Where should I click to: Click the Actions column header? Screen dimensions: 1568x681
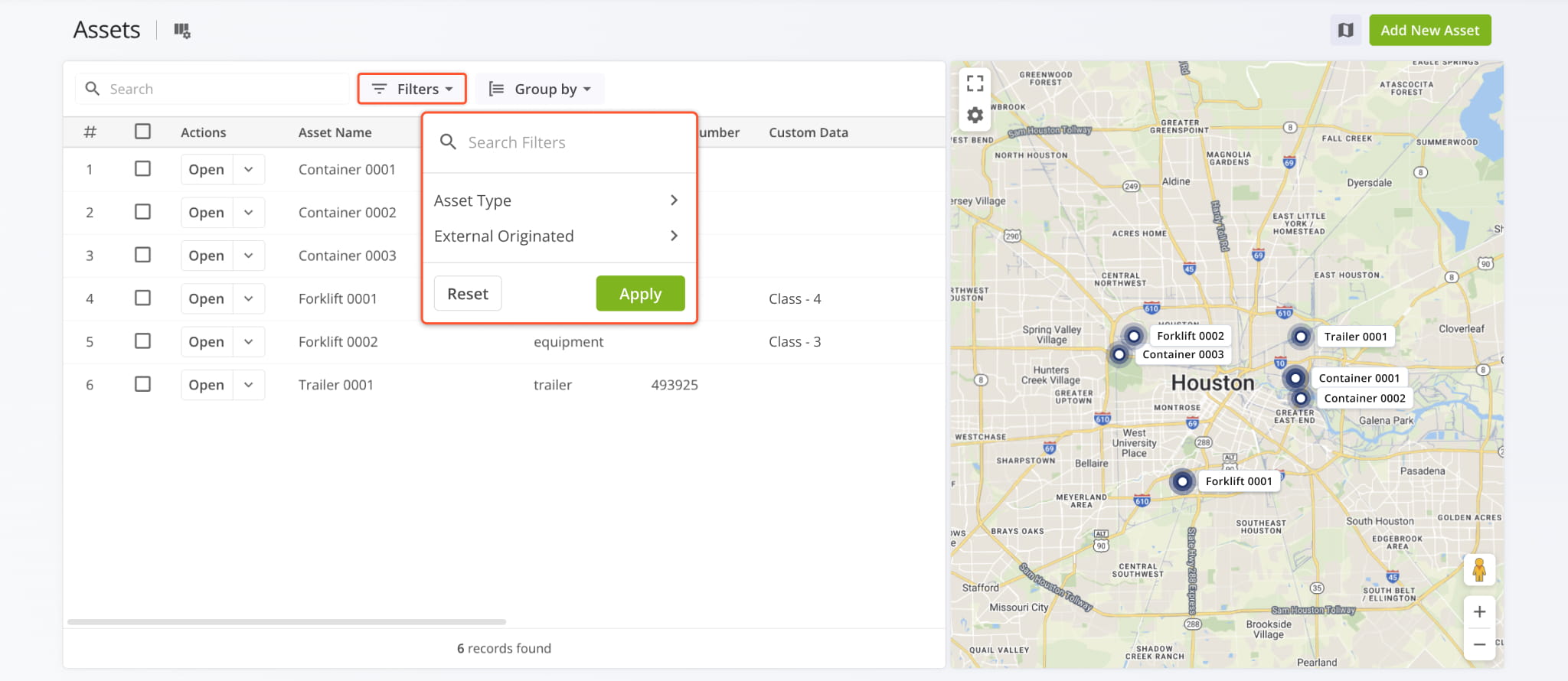[x=203, y=132]
